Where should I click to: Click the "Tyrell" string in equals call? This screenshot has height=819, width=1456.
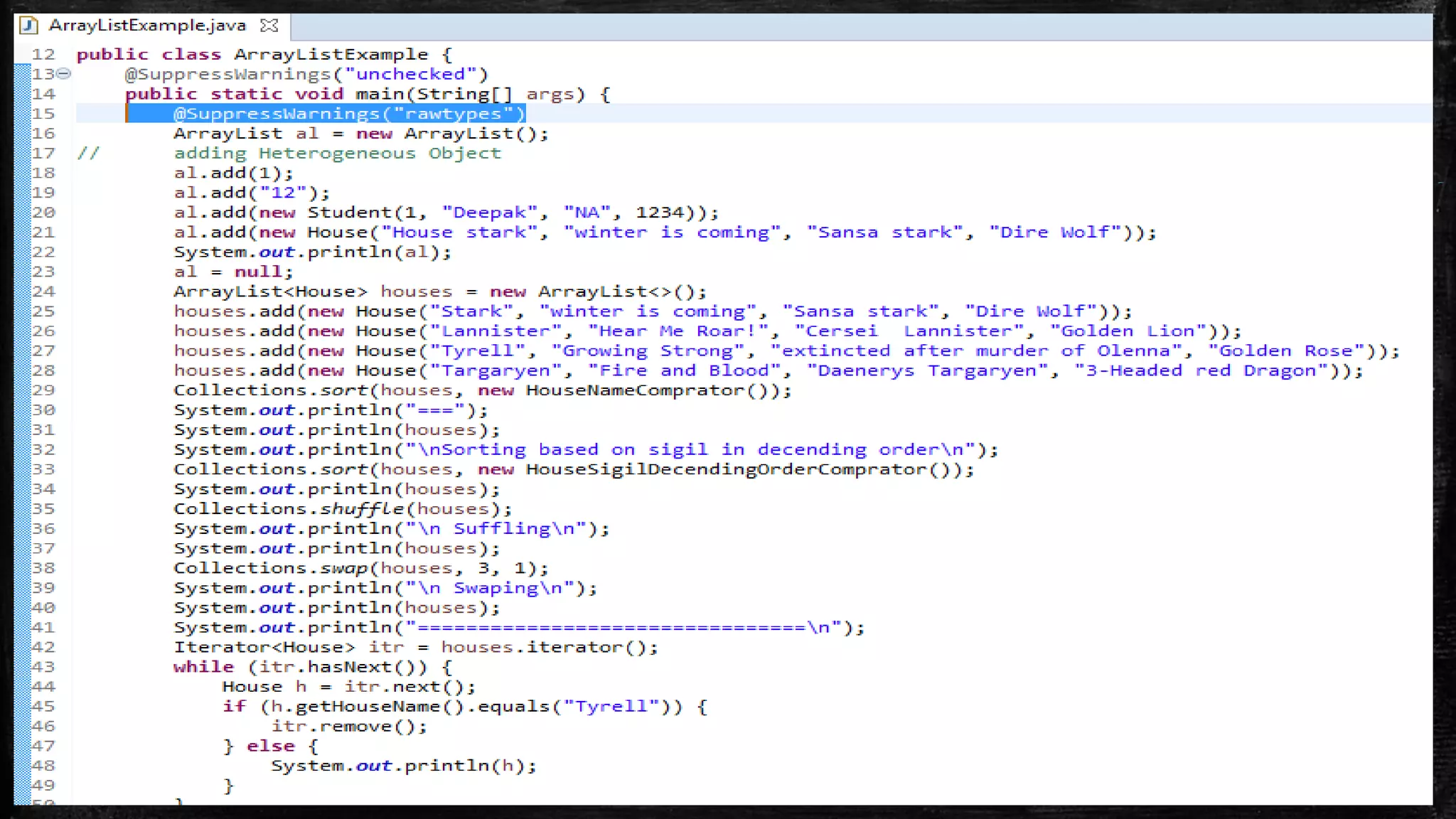[x=611, y=707]
